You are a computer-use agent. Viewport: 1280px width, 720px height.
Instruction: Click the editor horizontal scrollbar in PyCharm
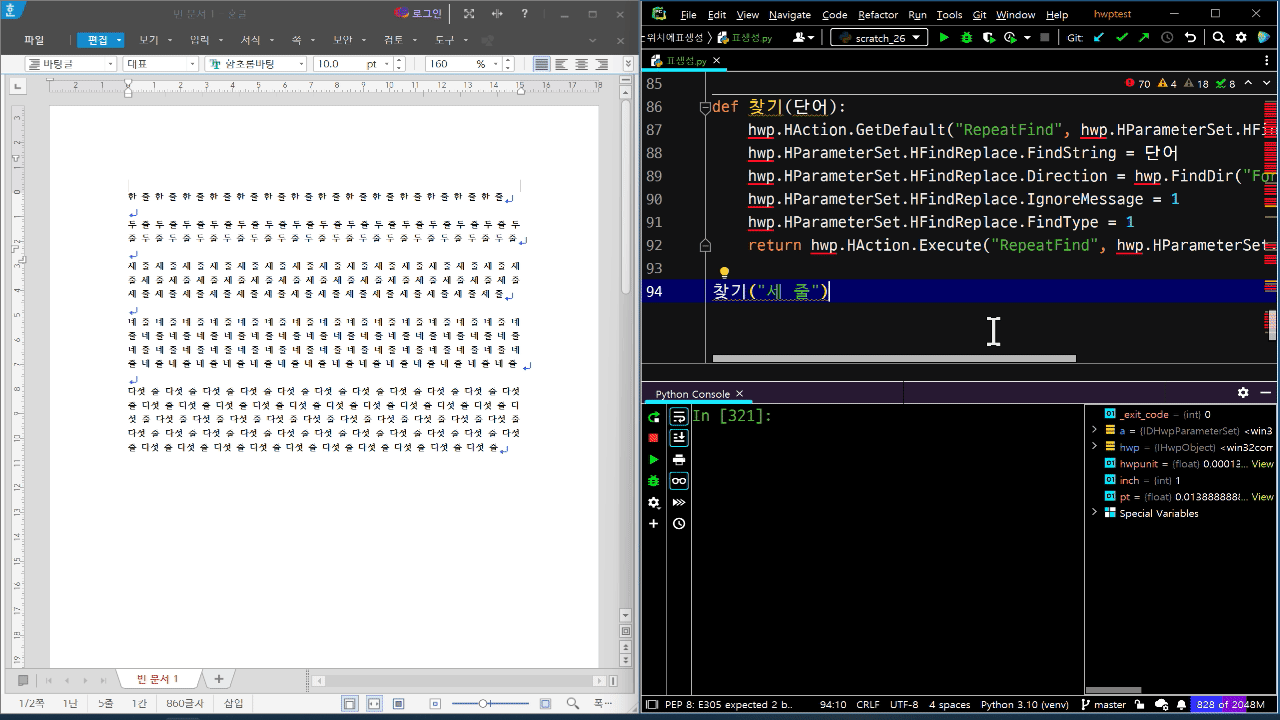(x=894, y=358)
